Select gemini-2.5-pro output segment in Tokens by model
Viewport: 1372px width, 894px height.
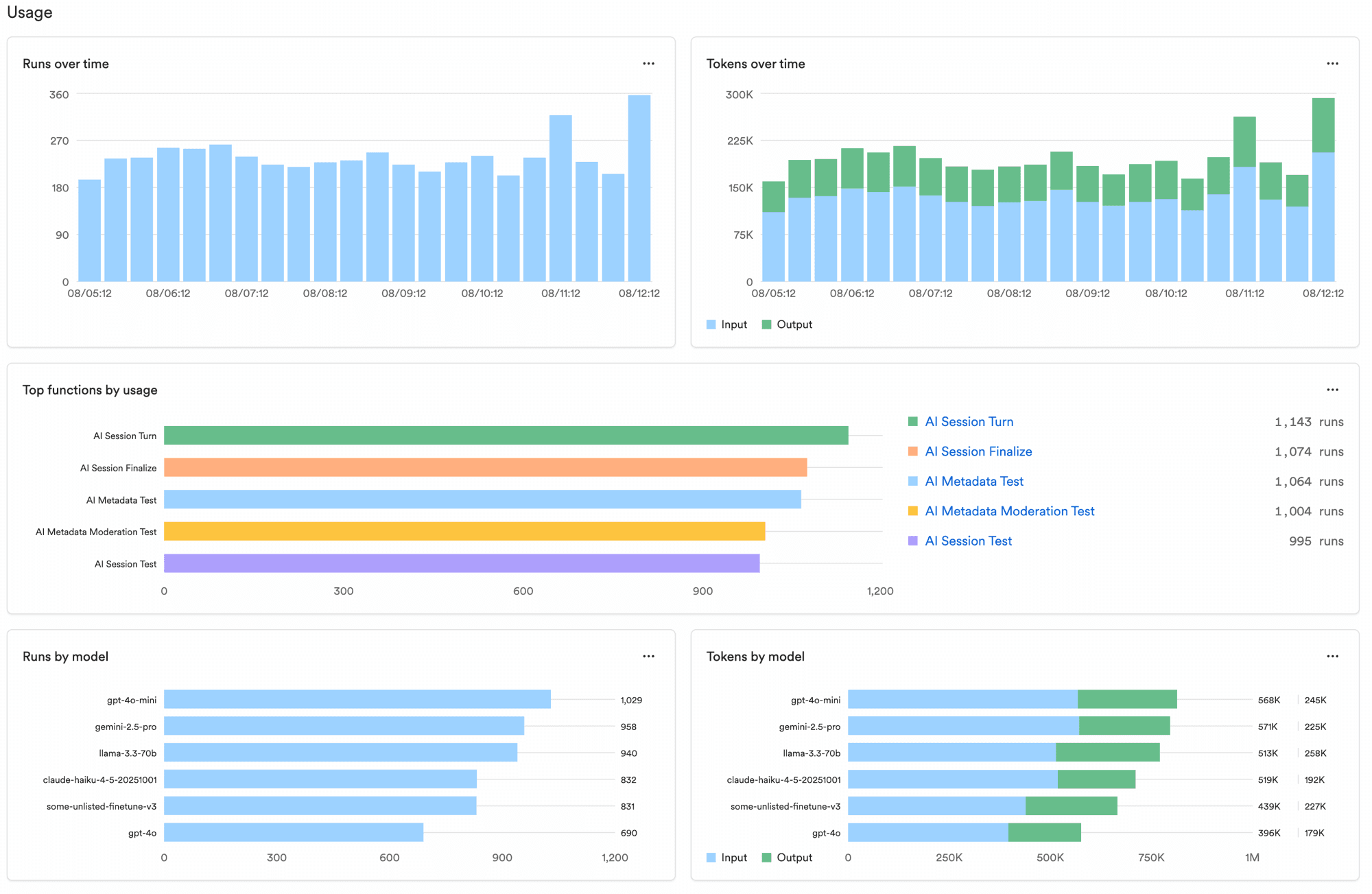[1124, 726]
